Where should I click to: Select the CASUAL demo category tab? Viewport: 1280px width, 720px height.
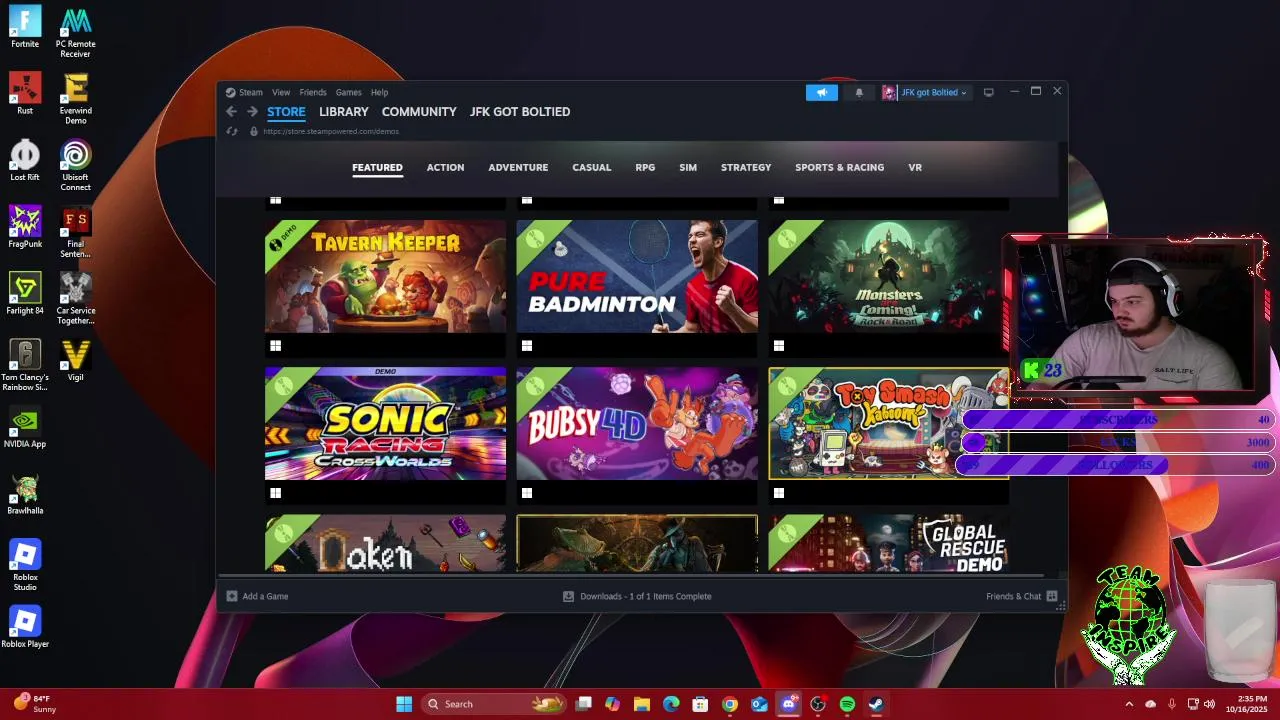(x=592, y=168)
